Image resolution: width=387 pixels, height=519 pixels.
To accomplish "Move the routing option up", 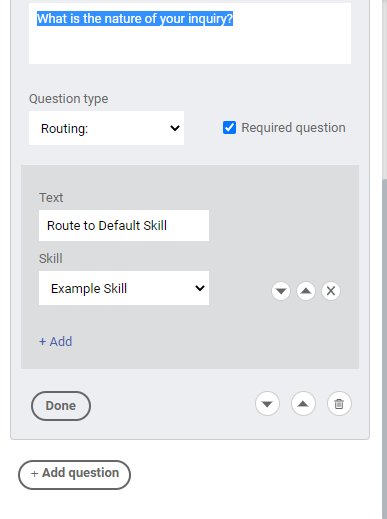I will [306, 291].
